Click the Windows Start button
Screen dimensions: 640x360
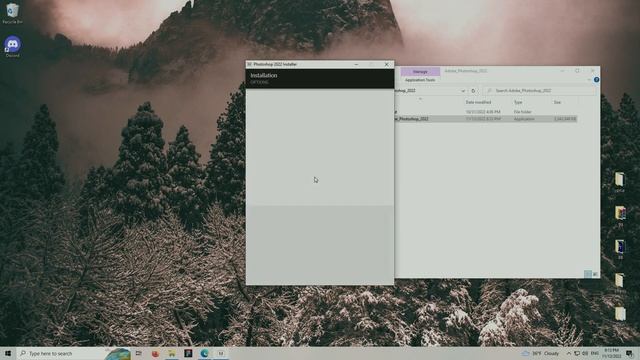coord(8,353)
